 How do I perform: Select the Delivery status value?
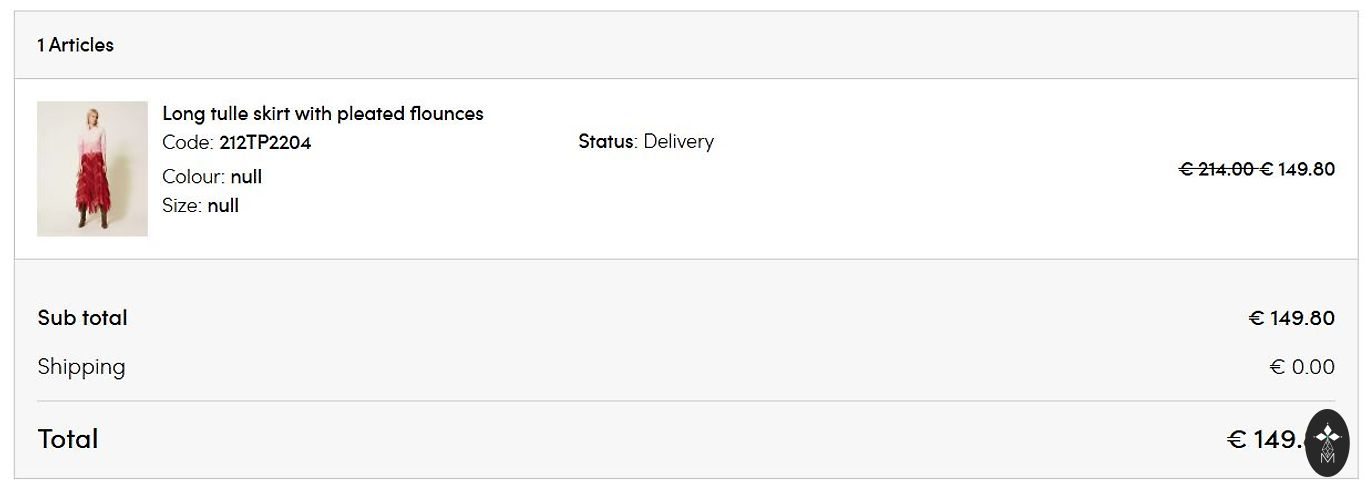click(678, 142)
